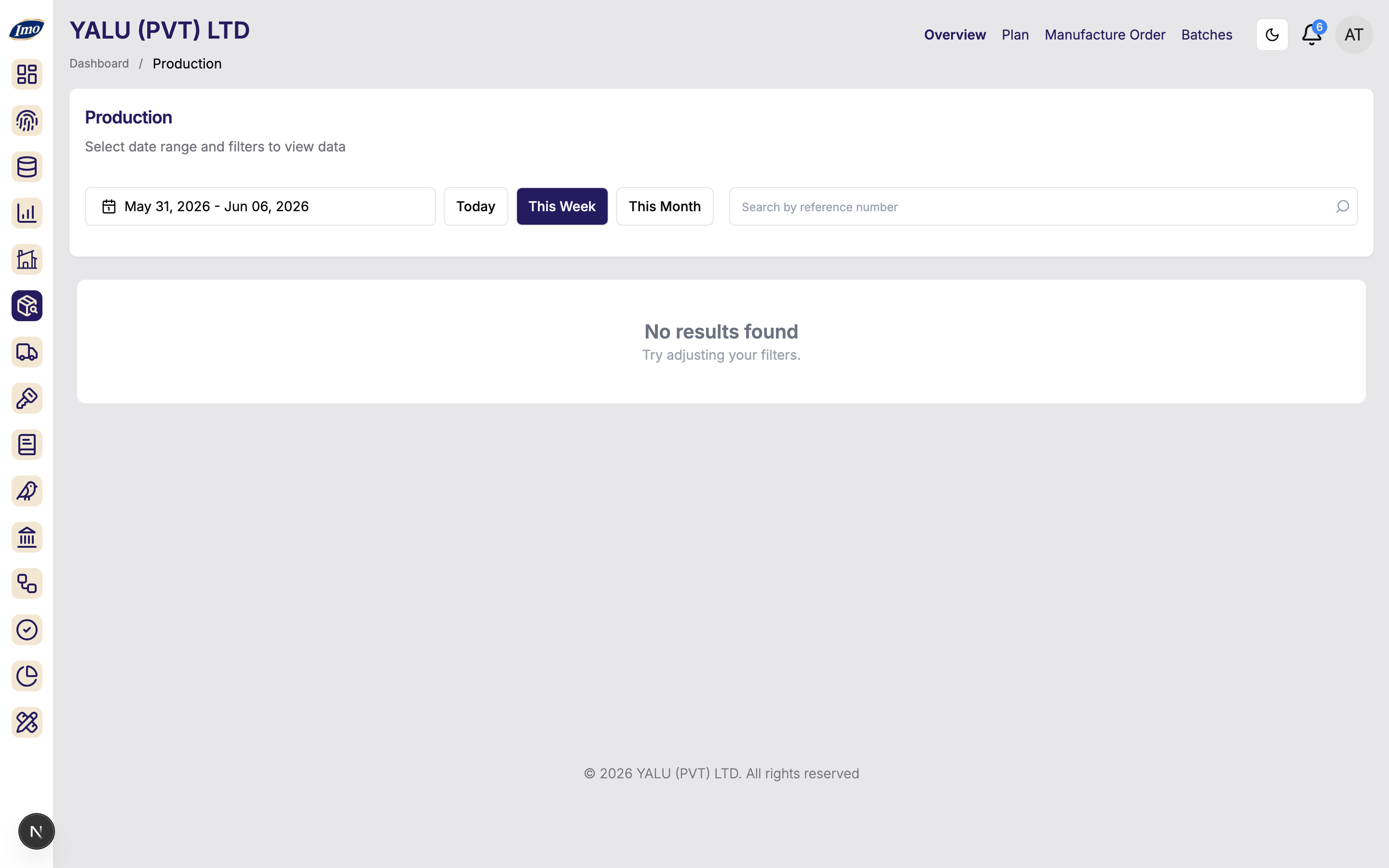Open the pie chart icon in sidebar
This screenshot has width=1389, height=868.
27,676
